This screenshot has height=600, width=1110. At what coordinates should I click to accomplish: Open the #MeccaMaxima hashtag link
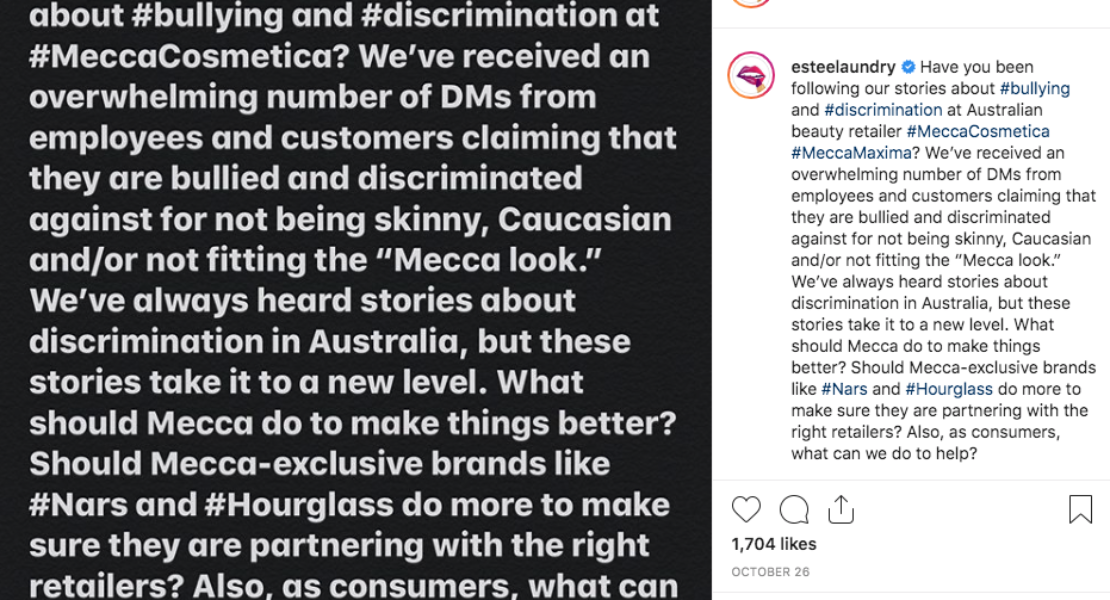point(850,153)
